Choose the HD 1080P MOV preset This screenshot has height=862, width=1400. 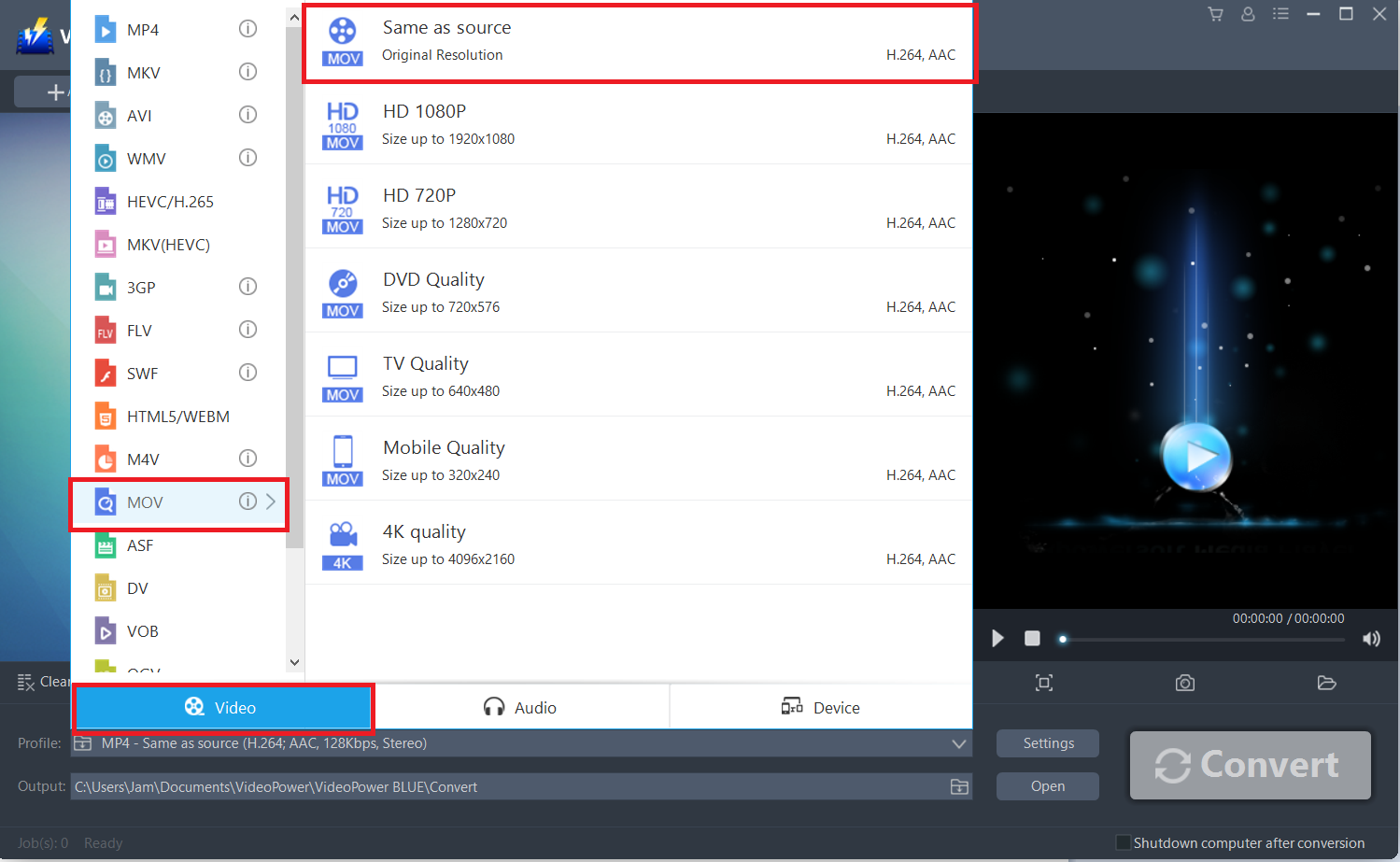639,123
